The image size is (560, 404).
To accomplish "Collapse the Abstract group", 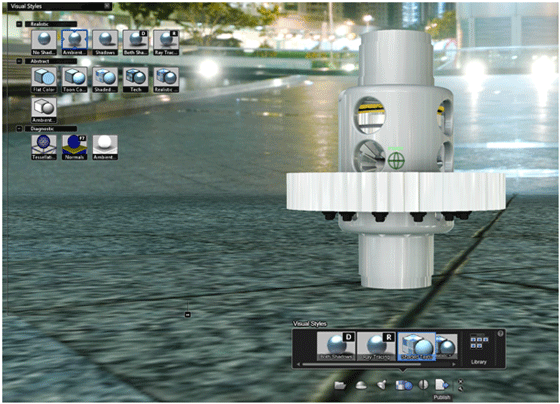I will [19, 61].
